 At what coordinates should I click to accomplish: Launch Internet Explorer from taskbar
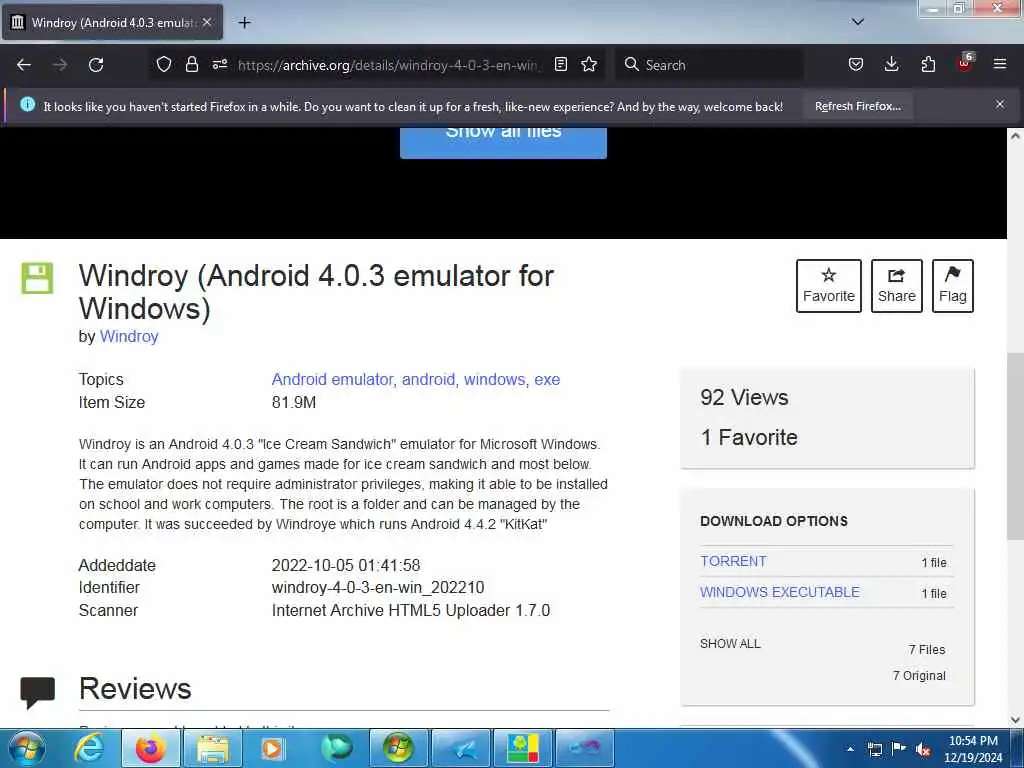pos(88,748)
